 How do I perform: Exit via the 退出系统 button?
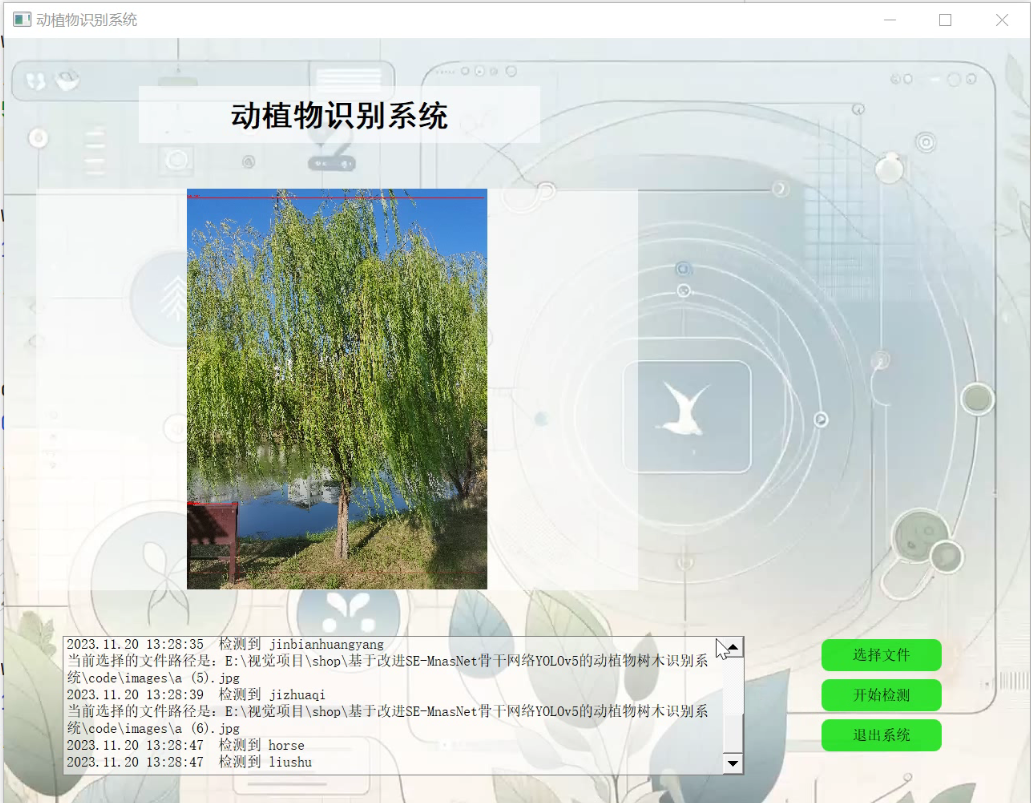[881, 735]
